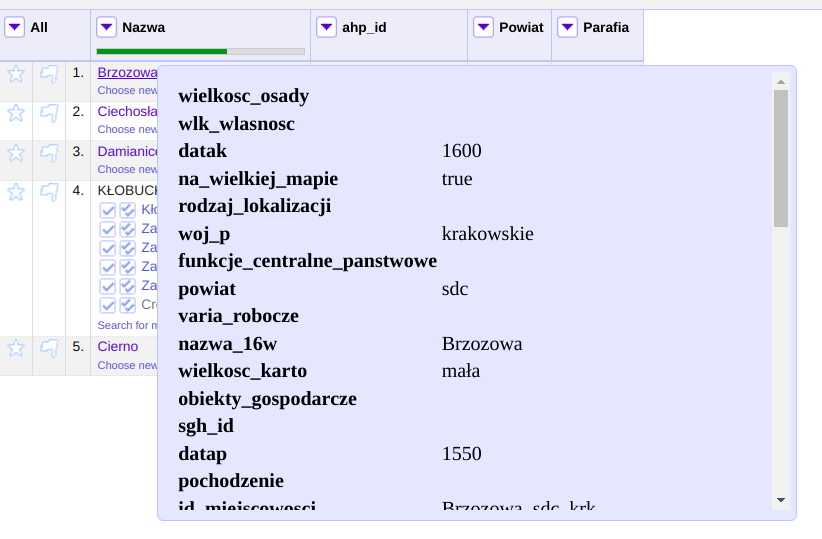Open the Damianice matched link

click(127, 152)
